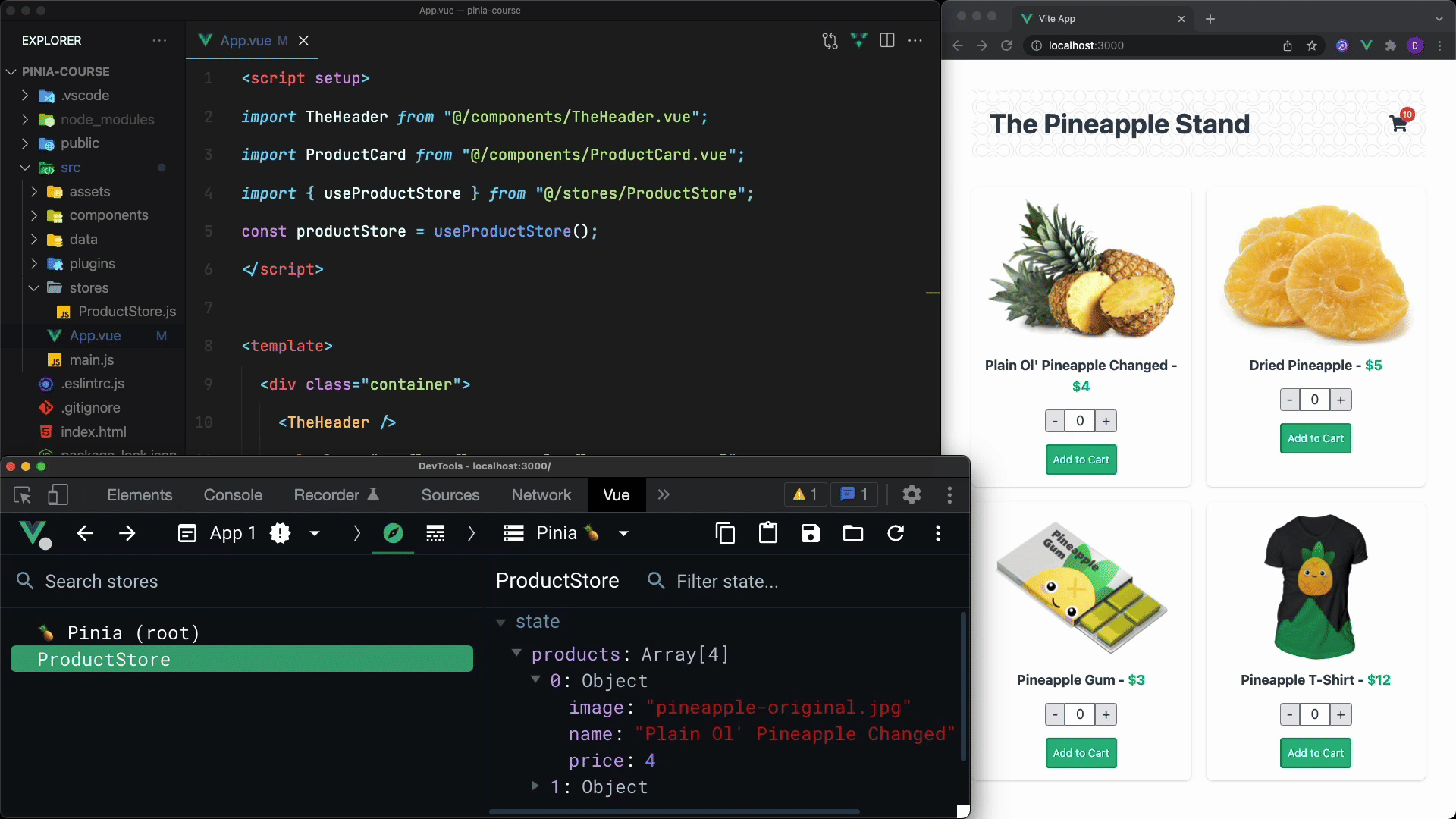Open the browser extensions puzzle icon
This screenshot has height=819, width=1456.
point(1391,45)
